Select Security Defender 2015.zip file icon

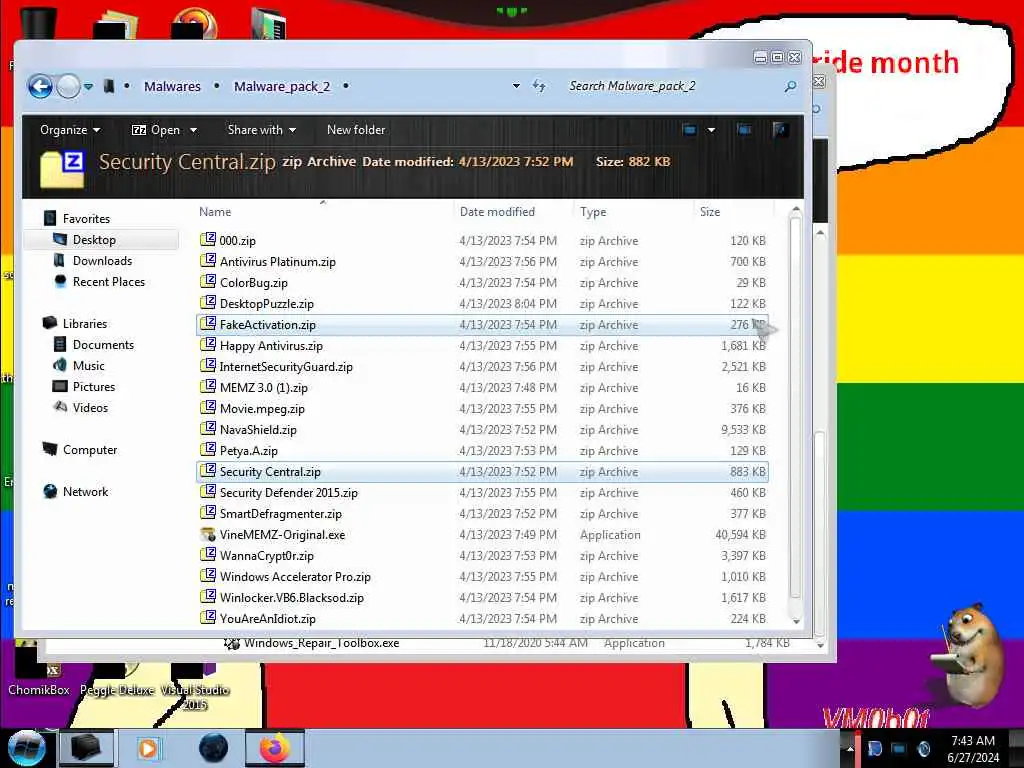pos(208,492)
